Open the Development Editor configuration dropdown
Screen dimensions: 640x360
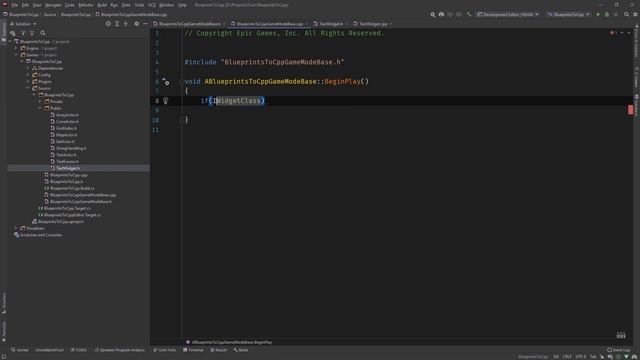tap(508, 14)
